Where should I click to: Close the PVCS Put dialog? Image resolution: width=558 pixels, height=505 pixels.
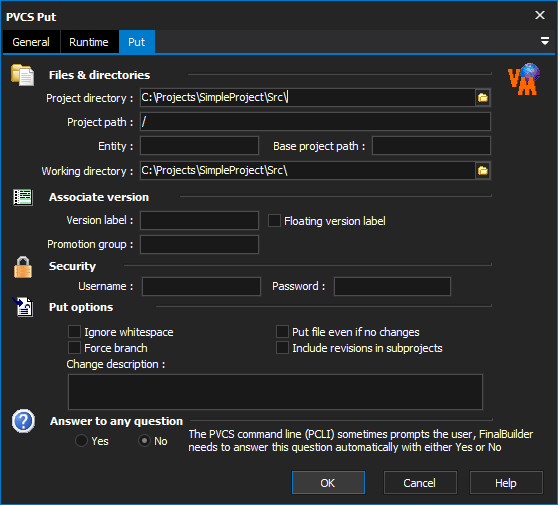(540, 15)
